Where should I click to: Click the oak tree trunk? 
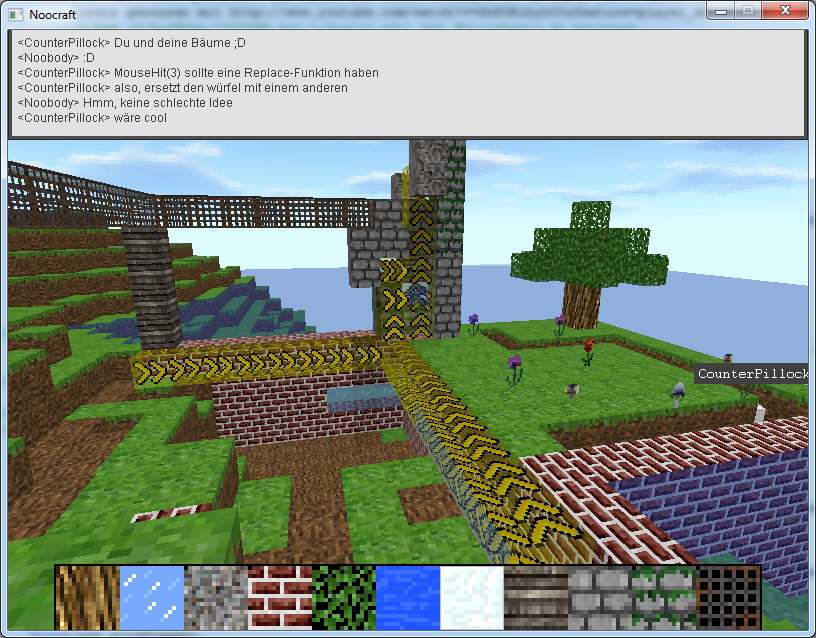(582, 306)
